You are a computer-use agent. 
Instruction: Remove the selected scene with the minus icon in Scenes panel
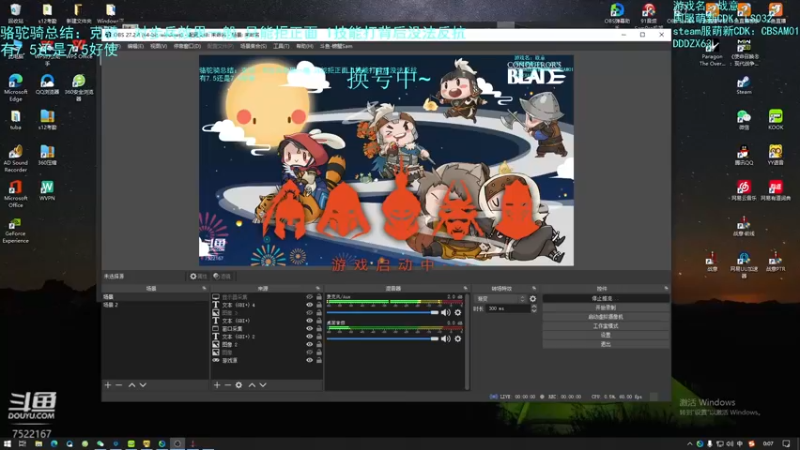[119, 385]
